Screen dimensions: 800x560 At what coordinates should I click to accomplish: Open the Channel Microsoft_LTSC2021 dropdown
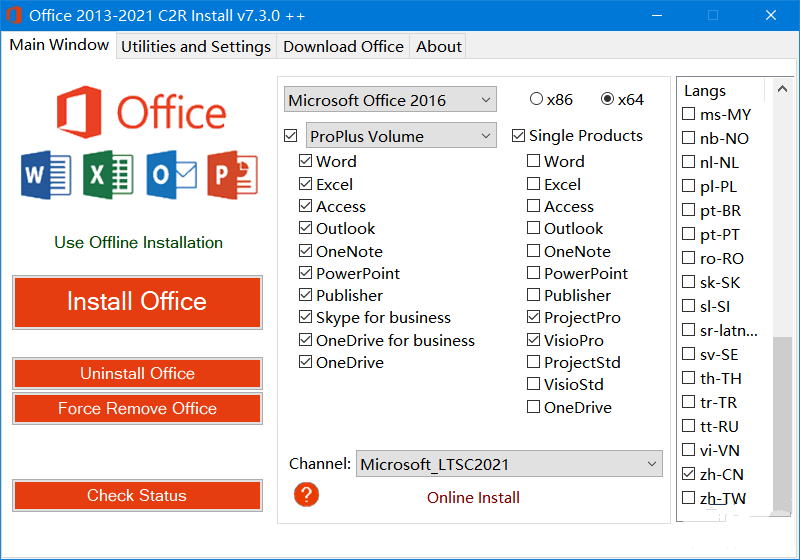[x=509, y=464]
